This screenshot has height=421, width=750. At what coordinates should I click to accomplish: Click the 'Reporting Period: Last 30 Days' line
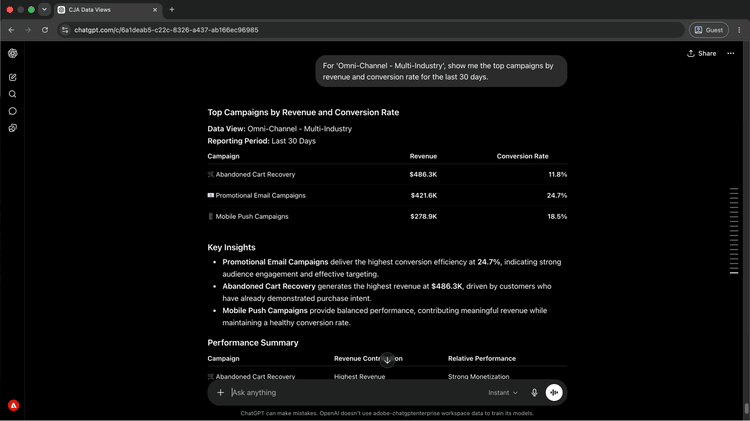pyautogui.click(x=261, y=141)
